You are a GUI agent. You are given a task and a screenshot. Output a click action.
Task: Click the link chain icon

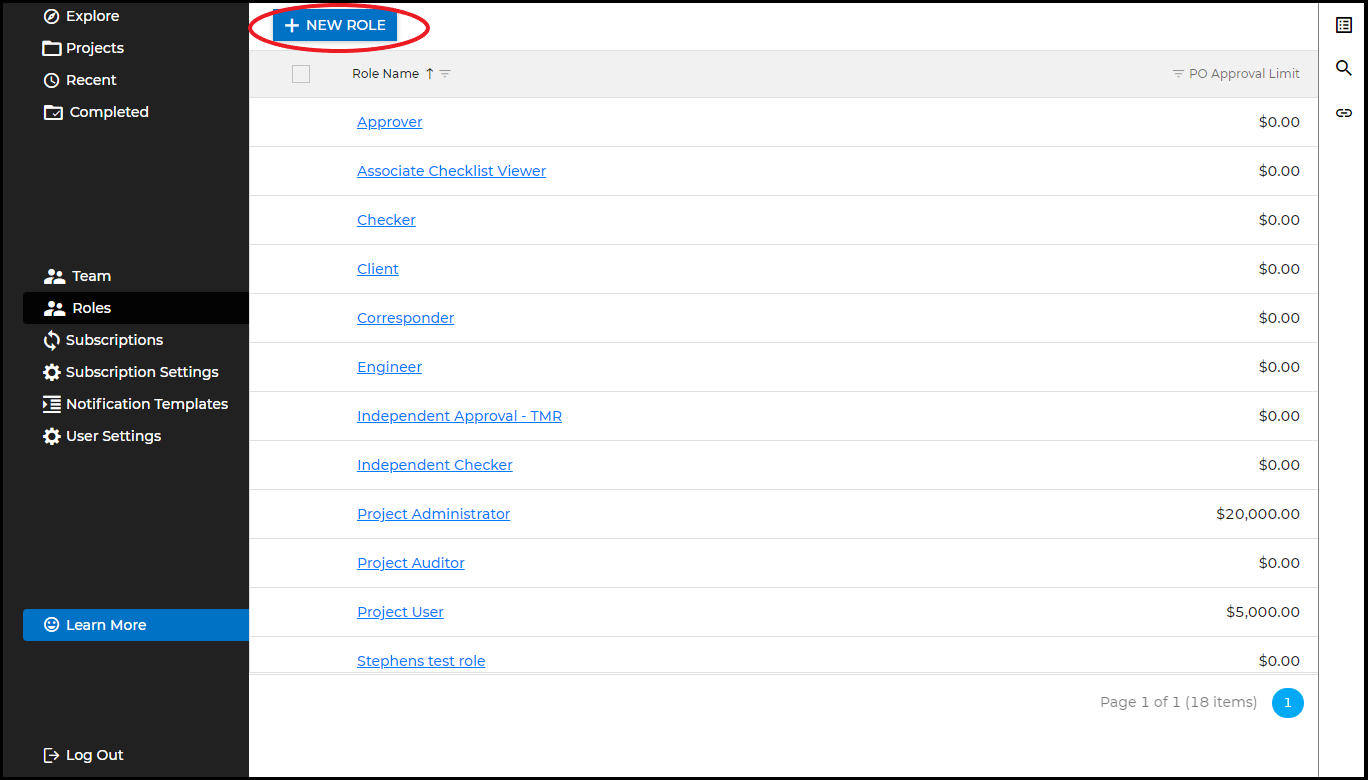coord(1344,113)
